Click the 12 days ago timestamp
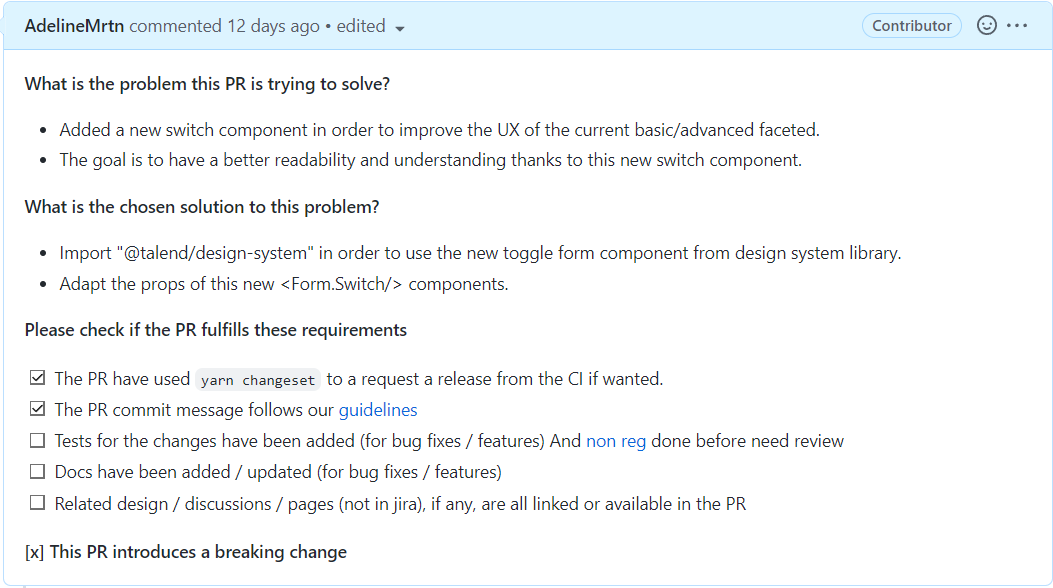Viewport: 1053px width, 588px height. tap(273, 26)
